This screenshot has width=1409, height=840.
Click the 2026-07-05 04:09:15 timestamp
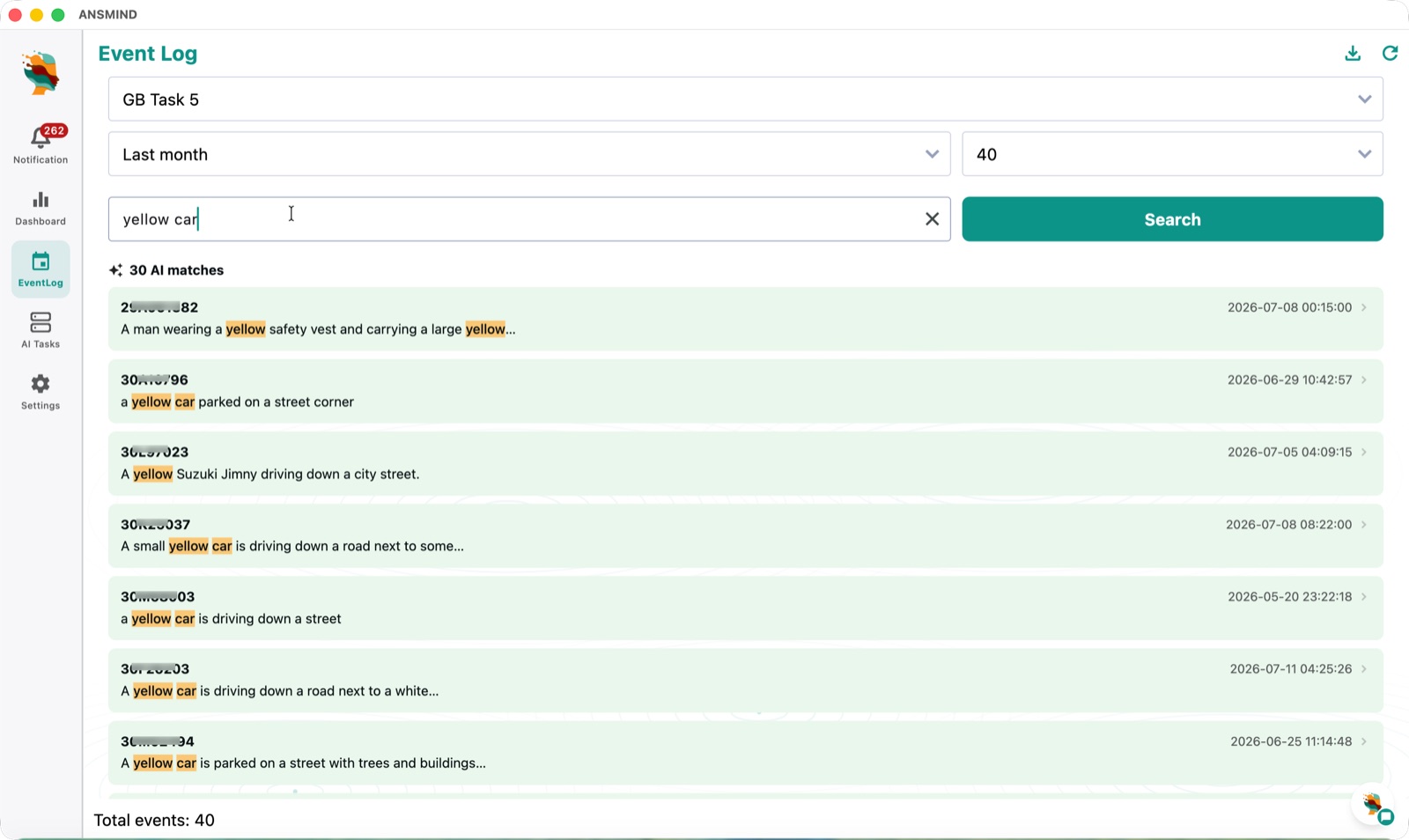[1289, 452]
